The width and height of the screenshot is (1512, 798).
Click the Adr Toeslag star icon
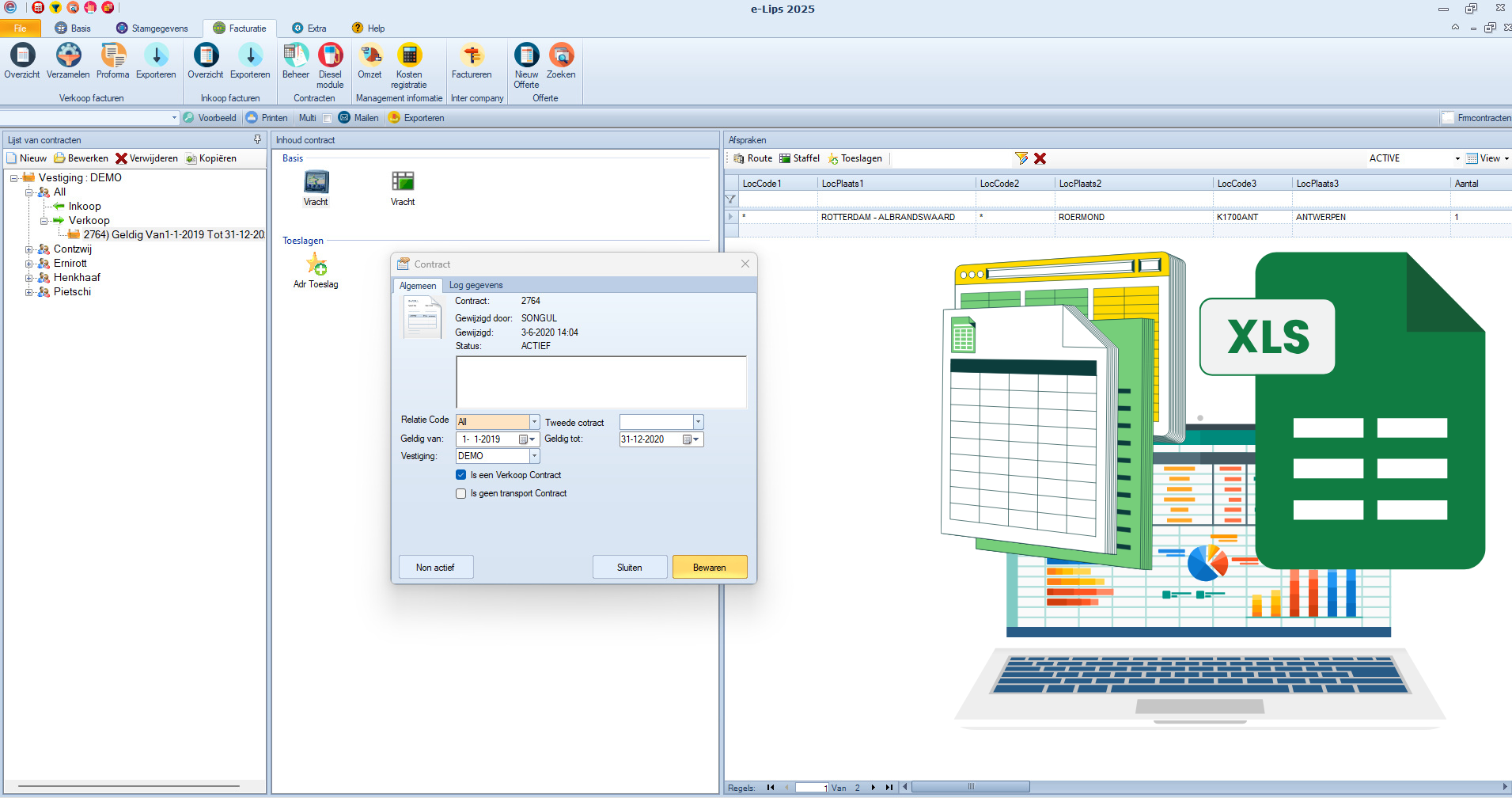(x=316, y=264)
